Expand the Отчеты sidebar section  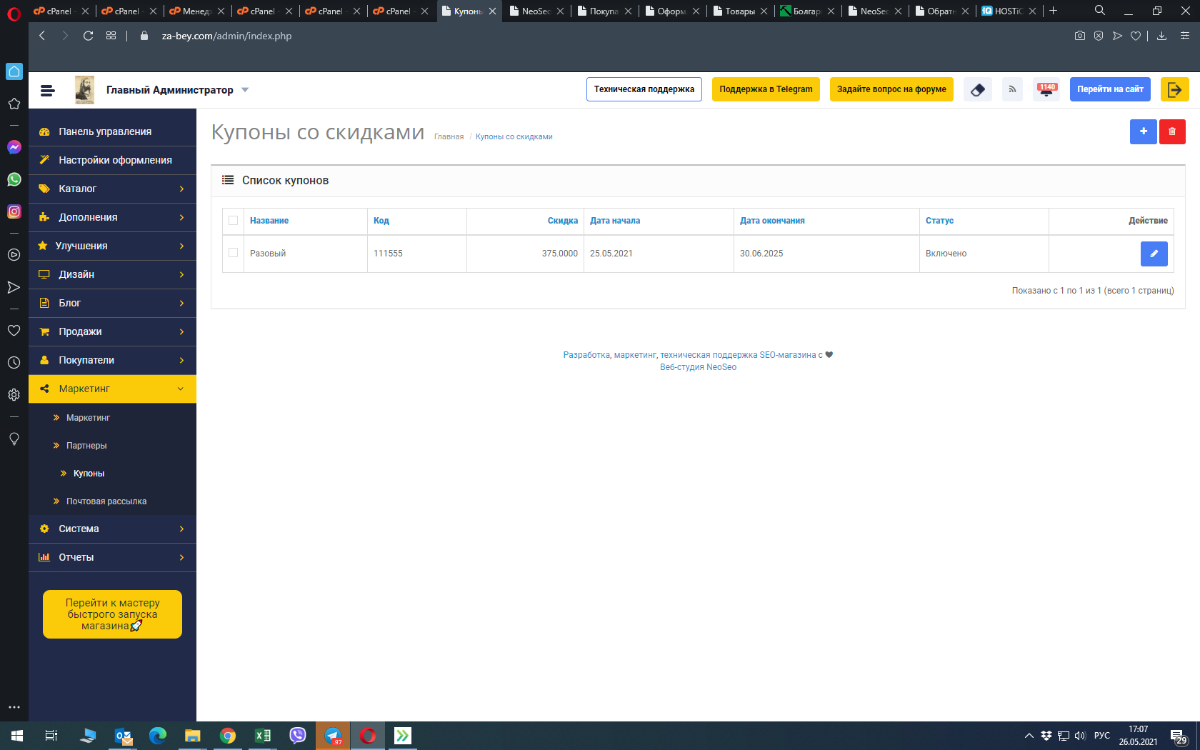[112, 557]
